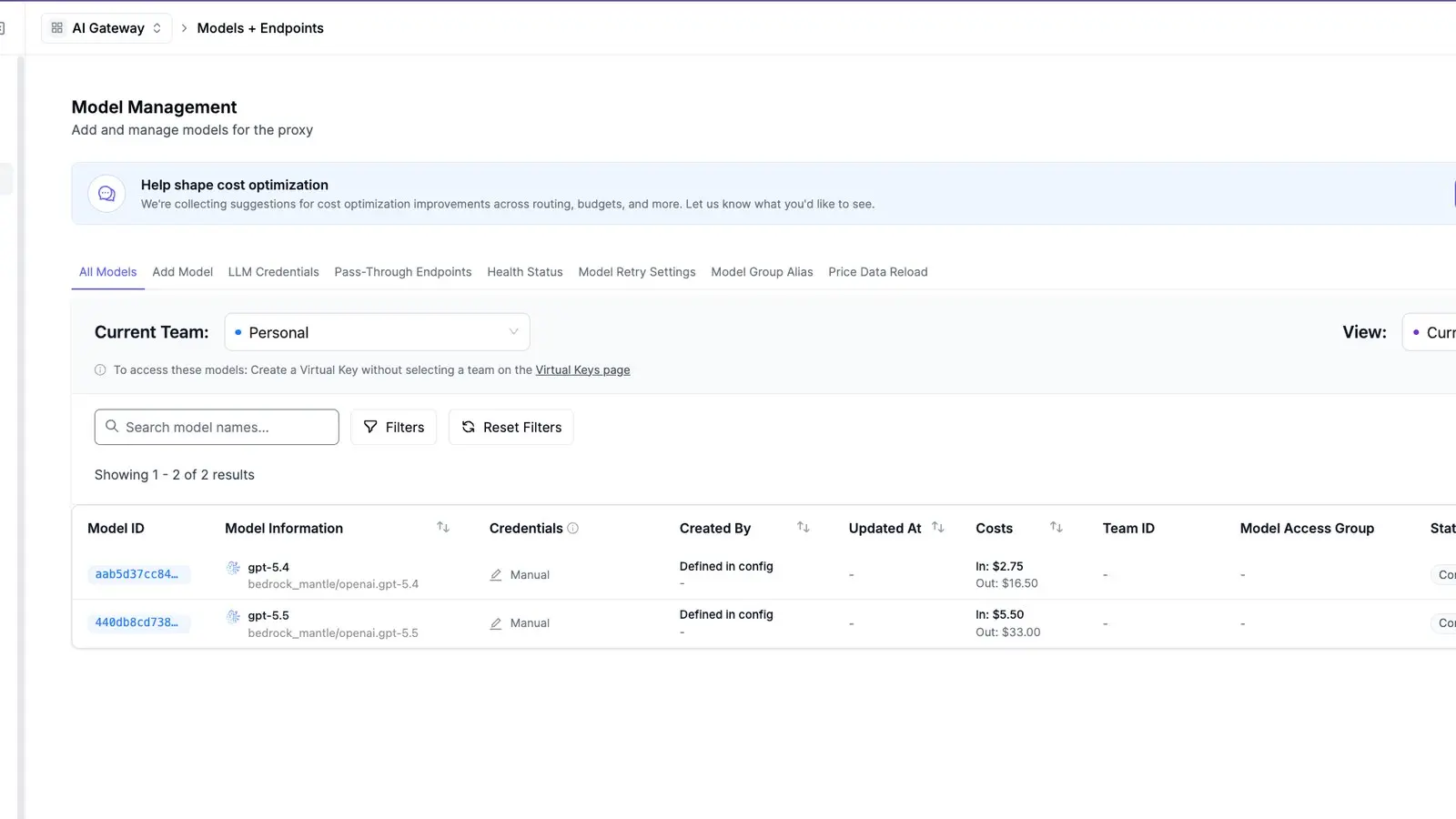Image resolution: width=1456 pixels, height=819 pixels.
Task: Switch to the All Models tab
Action: click(107, 272)
